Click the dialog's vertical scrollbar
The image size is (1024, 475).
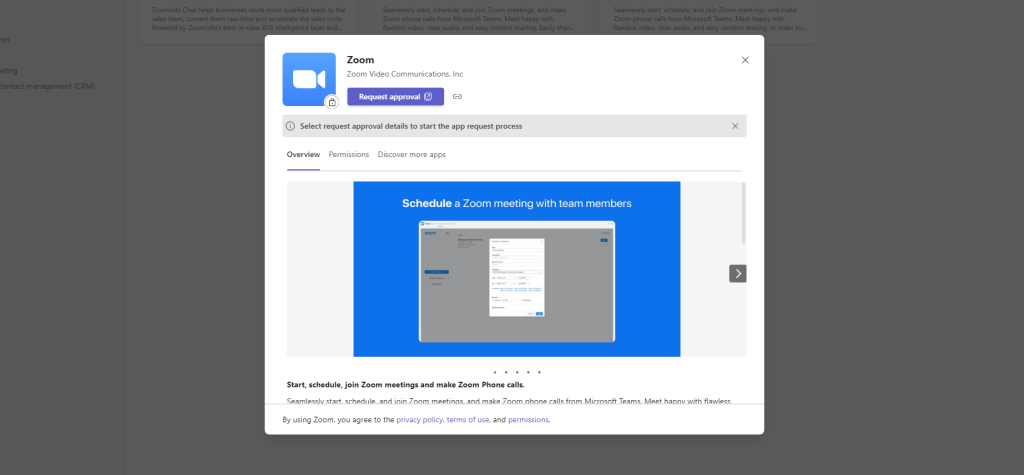[x=743, y=212]
